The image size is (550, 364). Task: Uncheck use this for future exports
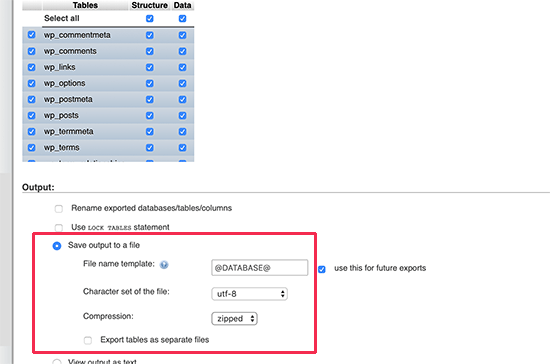[x=322, y=269]
